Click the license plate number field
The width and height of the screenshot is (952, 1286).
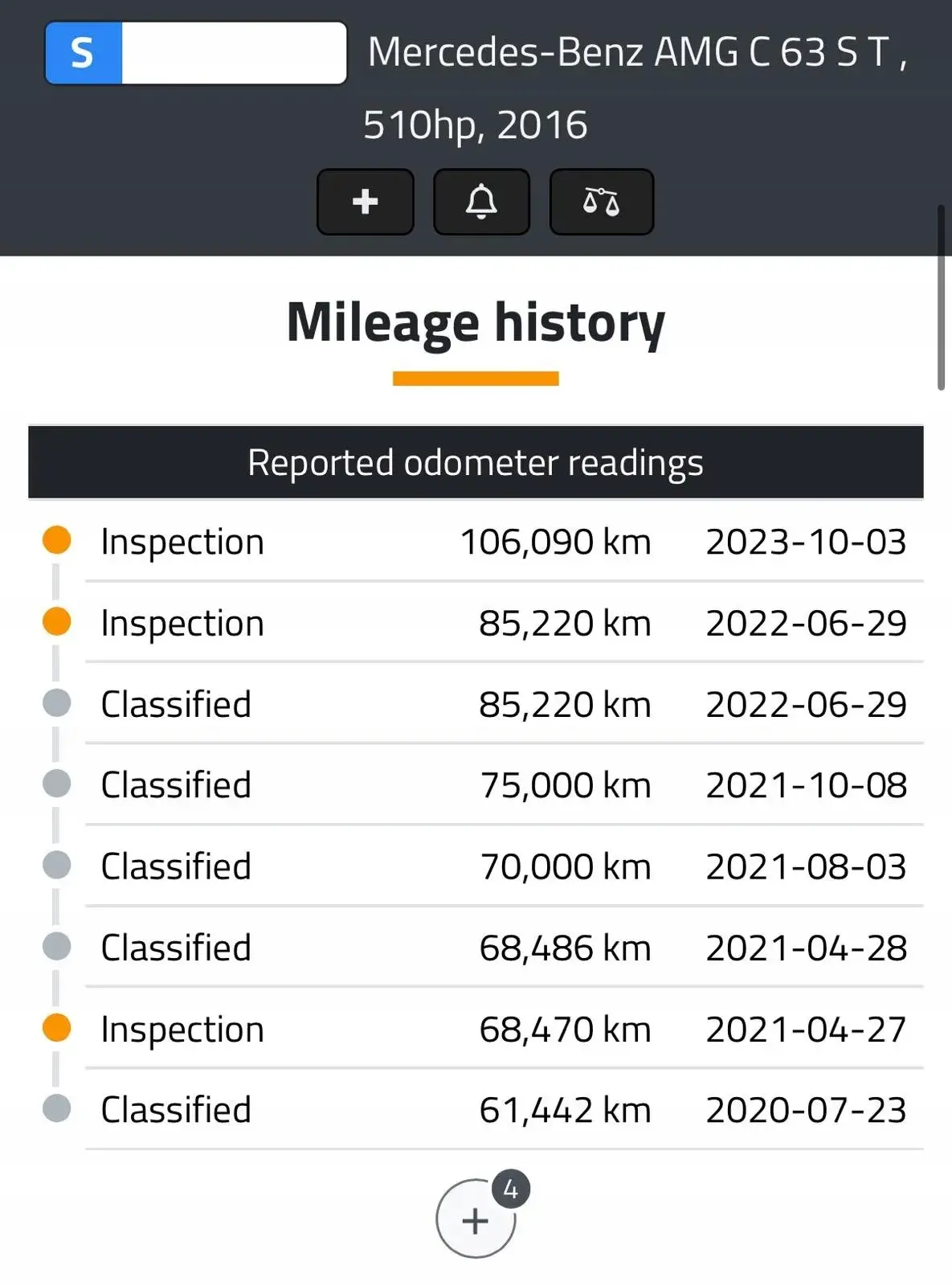pos(234,53)
